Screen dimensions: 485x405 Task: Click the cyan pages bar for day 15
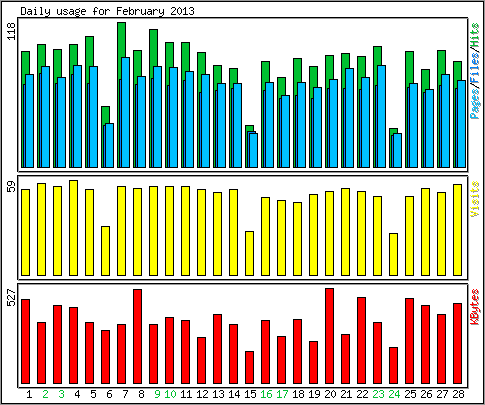254,150
